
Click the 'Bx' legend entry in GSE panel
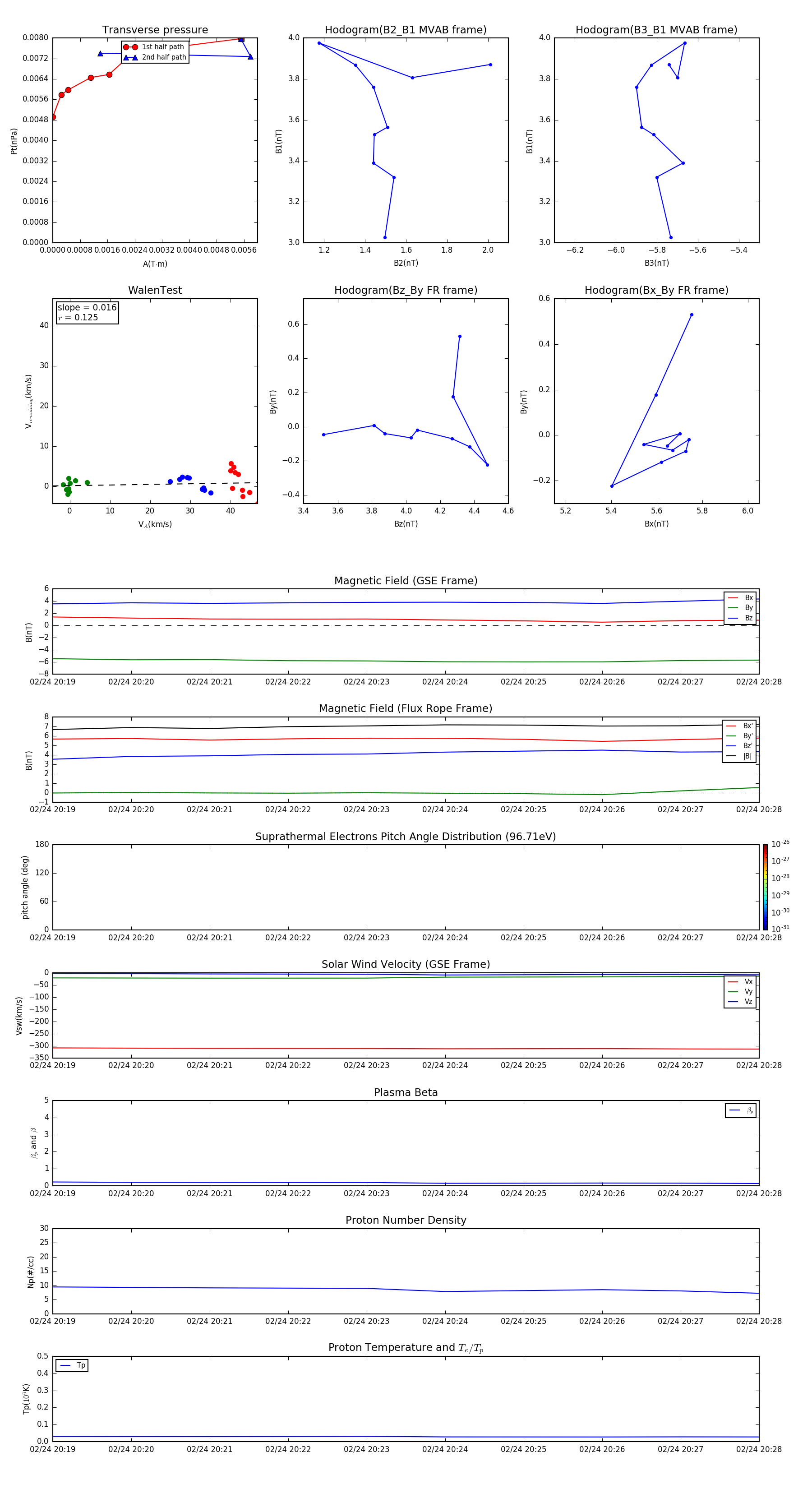[740, 598]
